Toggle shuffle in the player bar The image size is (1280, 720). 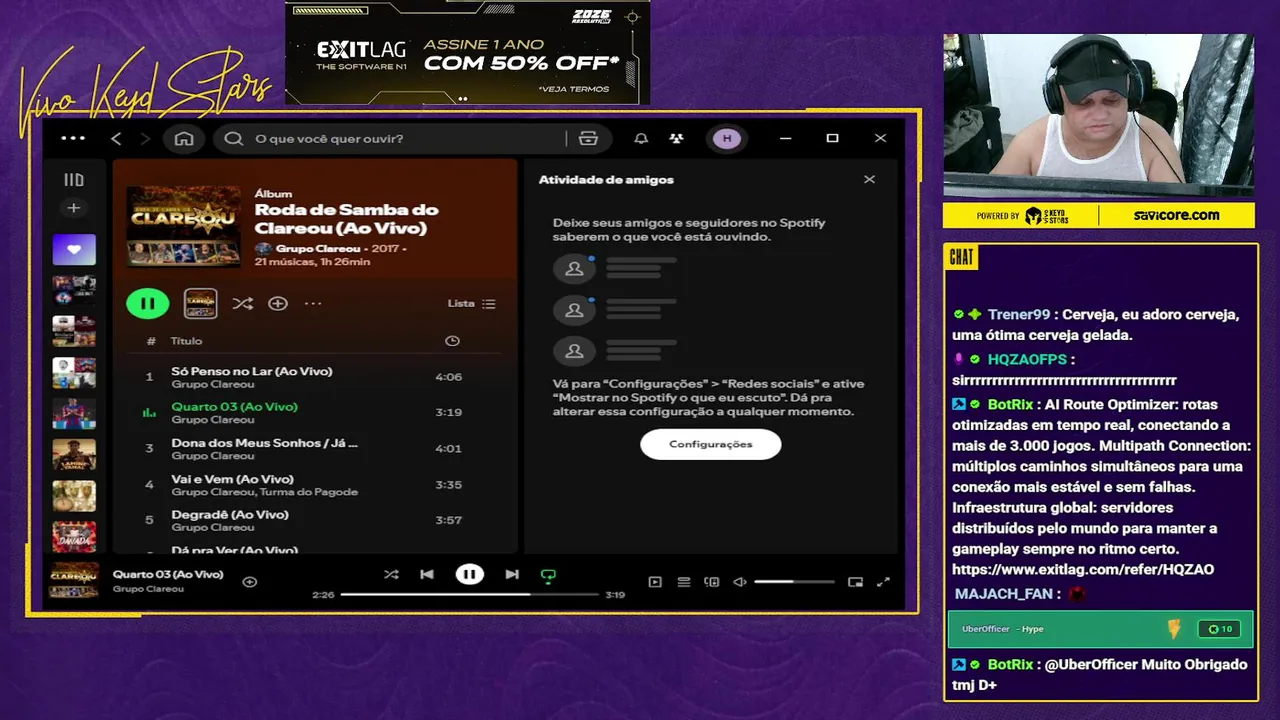391,574
